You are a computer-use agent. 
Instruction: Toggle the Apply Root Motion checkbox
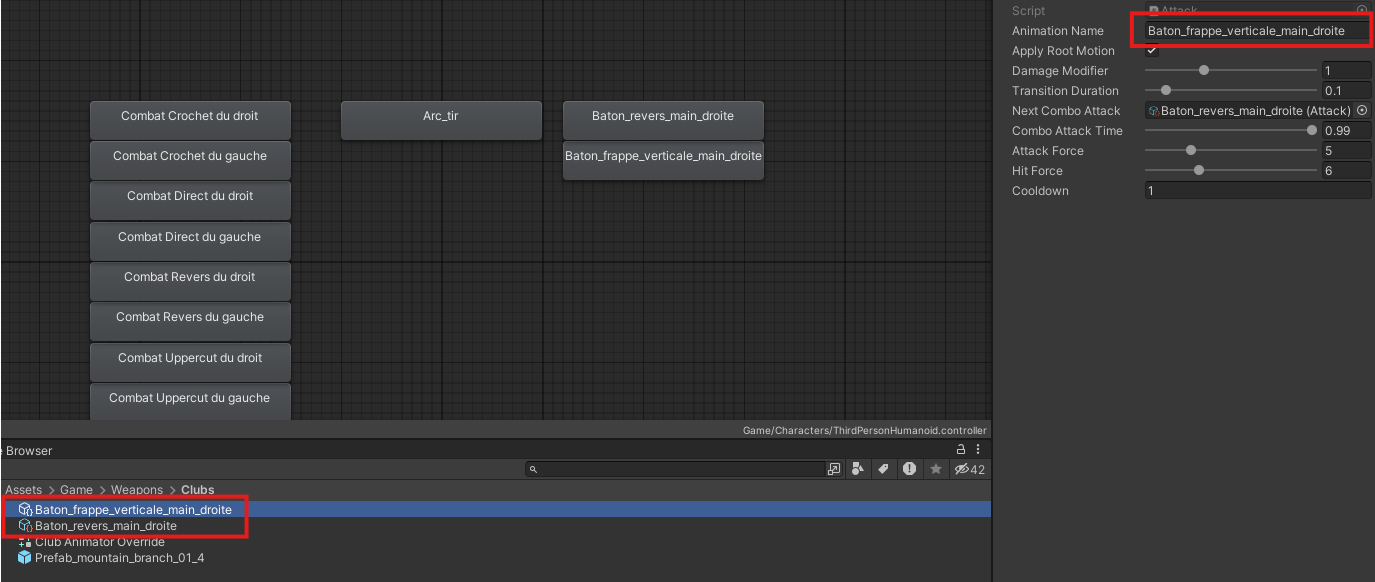(x=1152, y=51)
